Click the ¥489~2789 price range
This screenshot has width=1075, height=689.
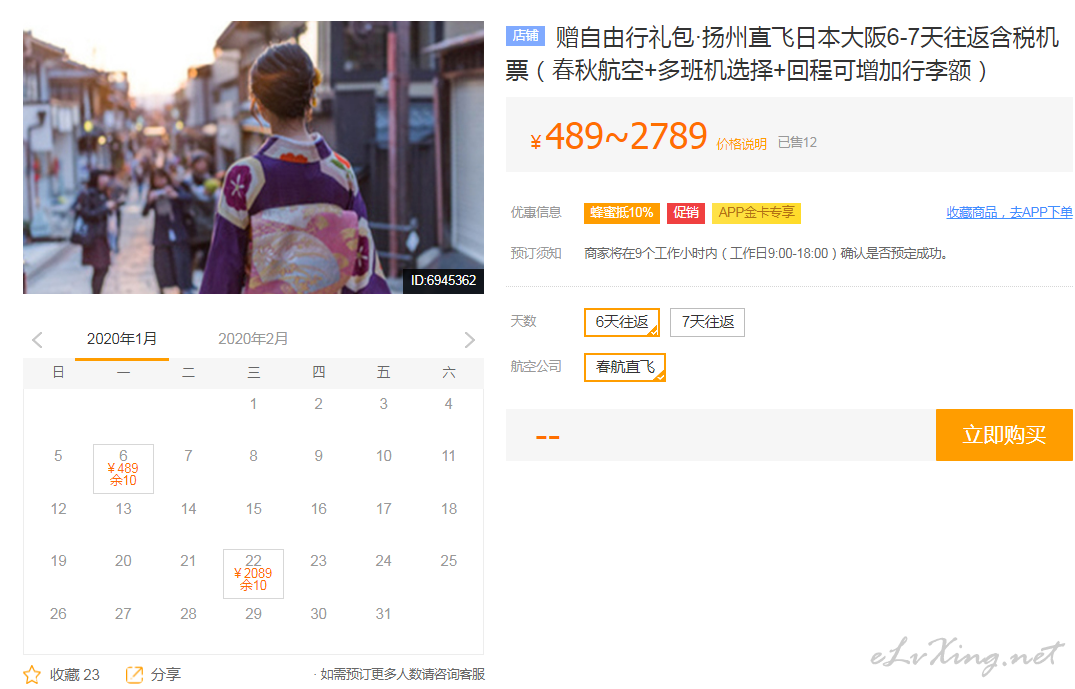pos(618,136)
